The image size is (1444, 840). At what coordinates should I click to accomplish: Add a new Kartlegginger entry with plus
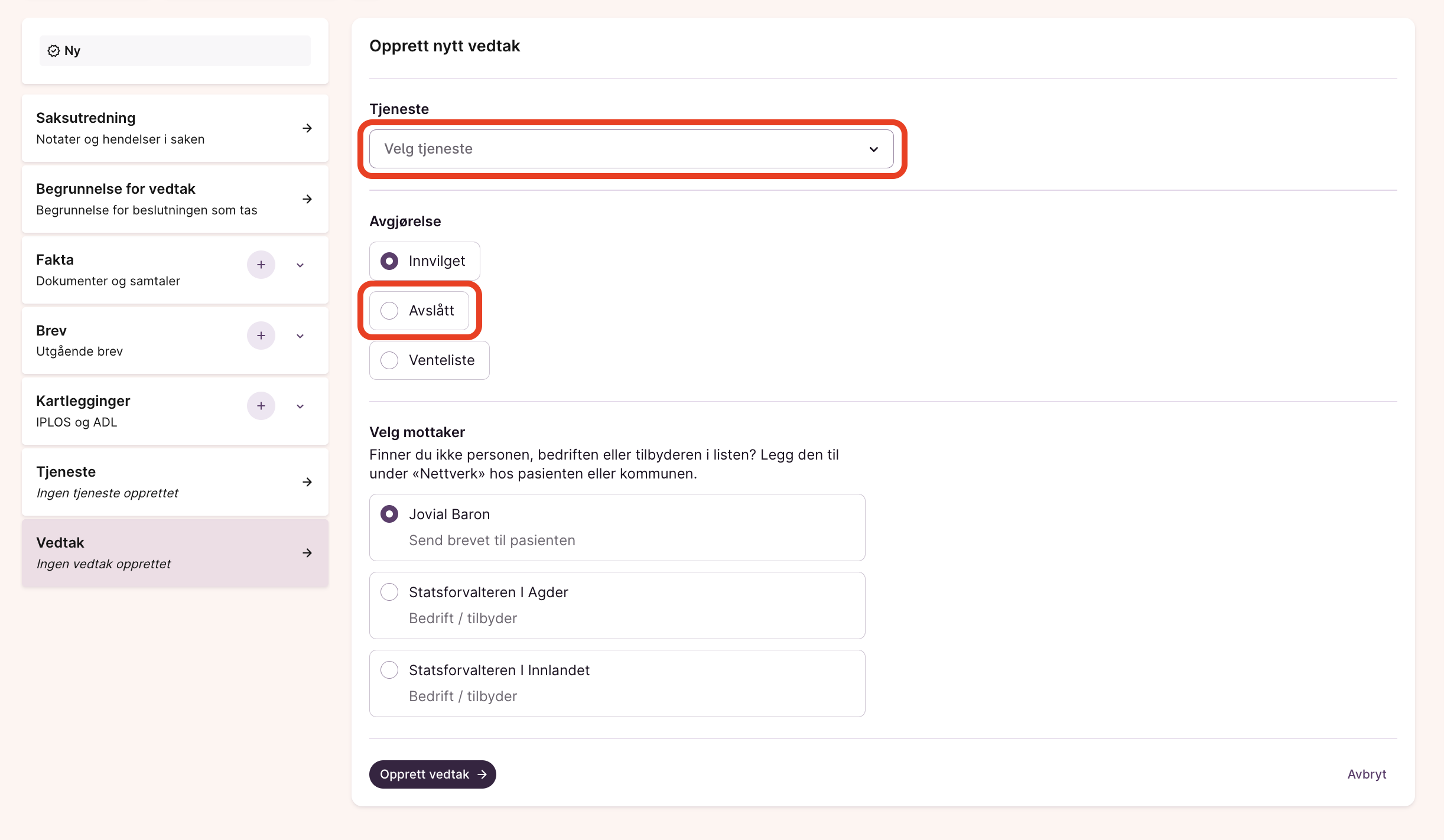pyautogui.click(x=261, y=406)
